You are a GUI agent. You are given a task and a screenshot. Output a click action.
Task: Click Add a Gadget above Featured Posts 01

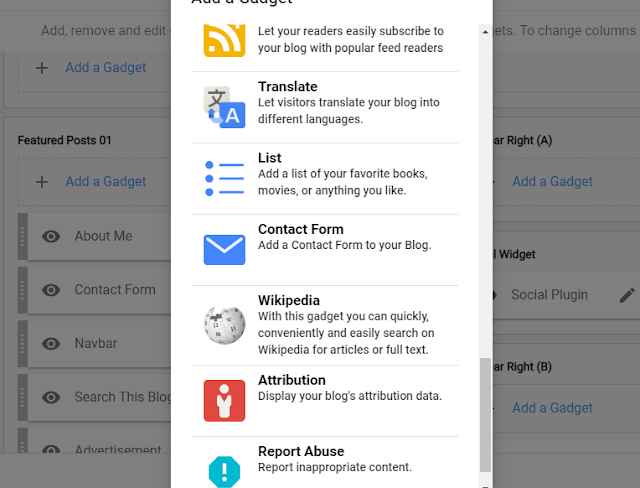[x=106, y=67]
